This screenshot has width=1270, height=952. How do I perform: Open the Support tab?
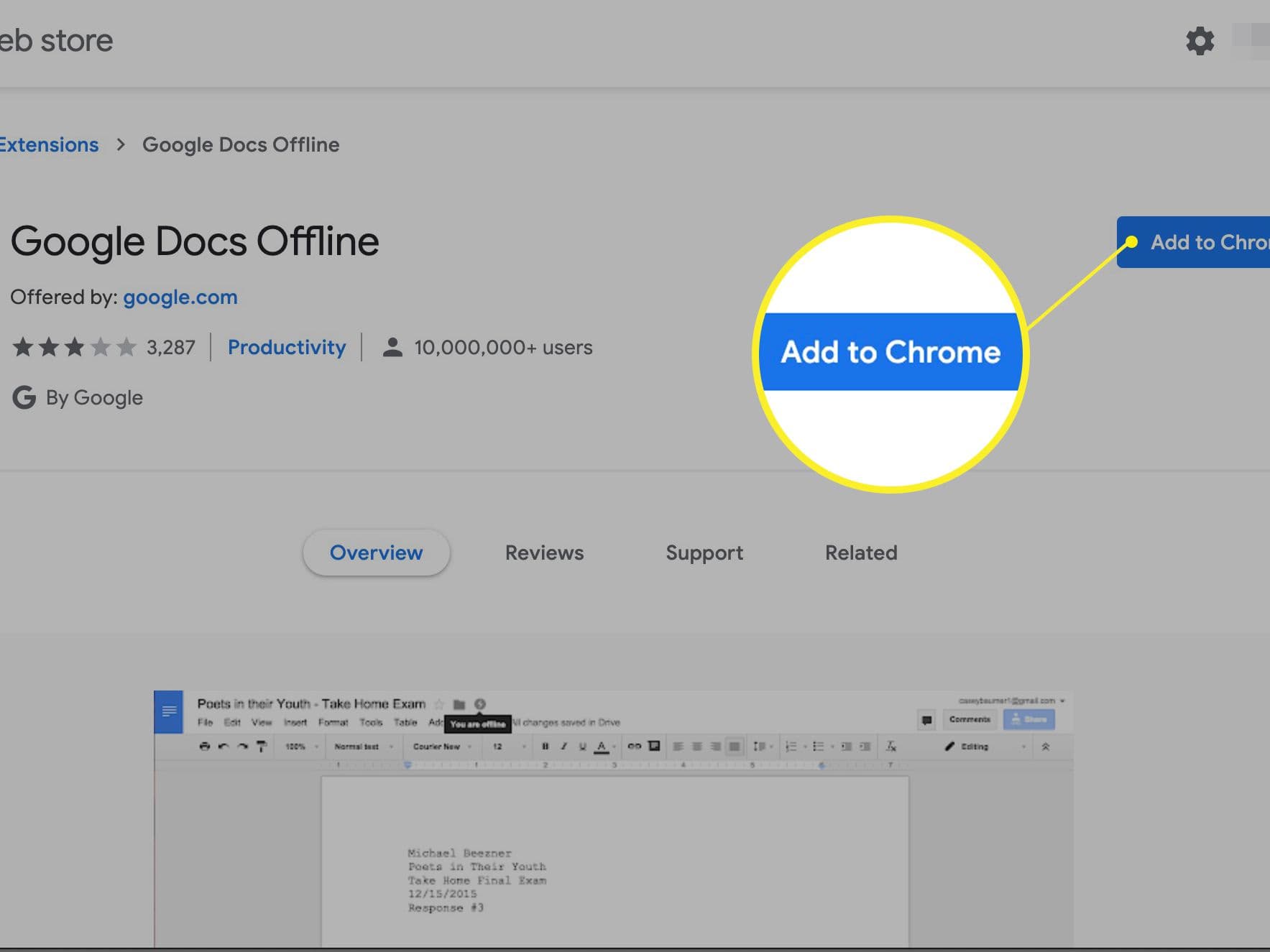point(704,553)
